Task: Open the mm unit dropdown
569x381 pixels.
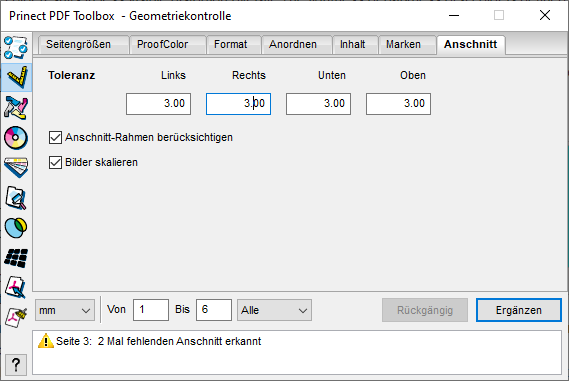Action: point(65,310)
